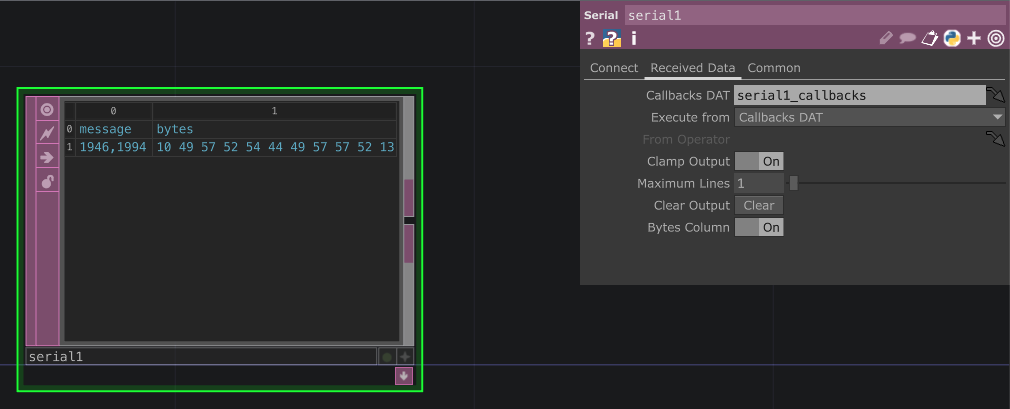Click upper scrollbar handle in node viewer
The image size is (1010, 409).
[408, 198]
